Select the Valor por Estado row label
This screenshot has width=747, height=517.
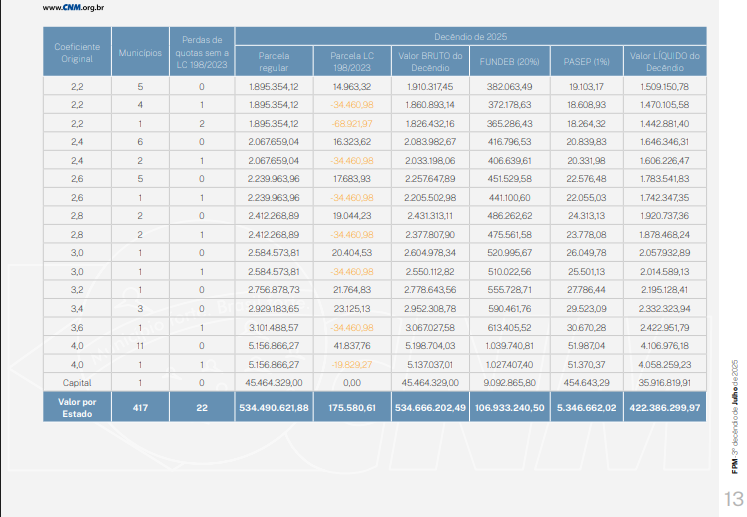click(76, 407)
